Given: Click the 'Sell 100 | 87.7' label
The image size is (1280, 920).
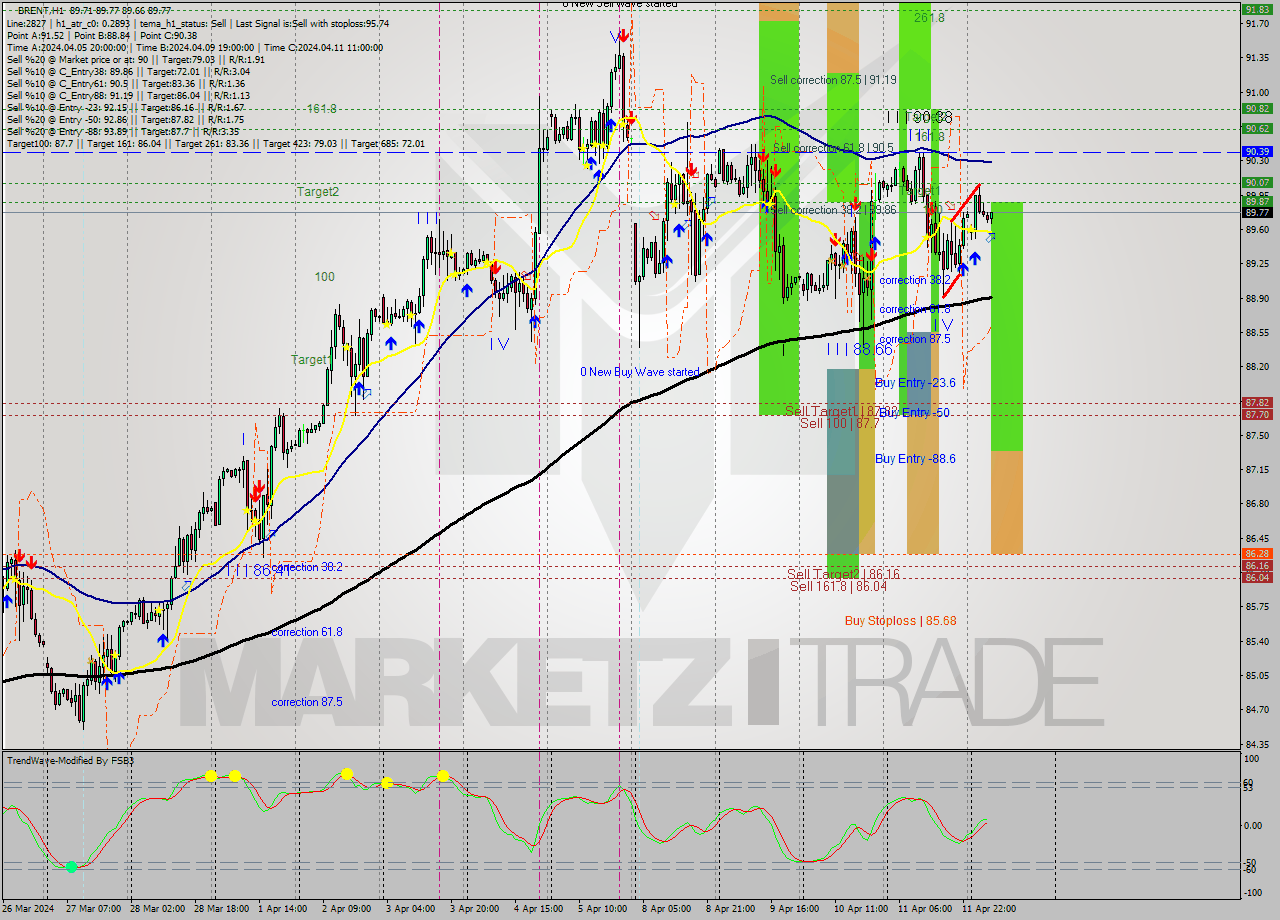Looking at the screenshot, I should tap(839, 424).
